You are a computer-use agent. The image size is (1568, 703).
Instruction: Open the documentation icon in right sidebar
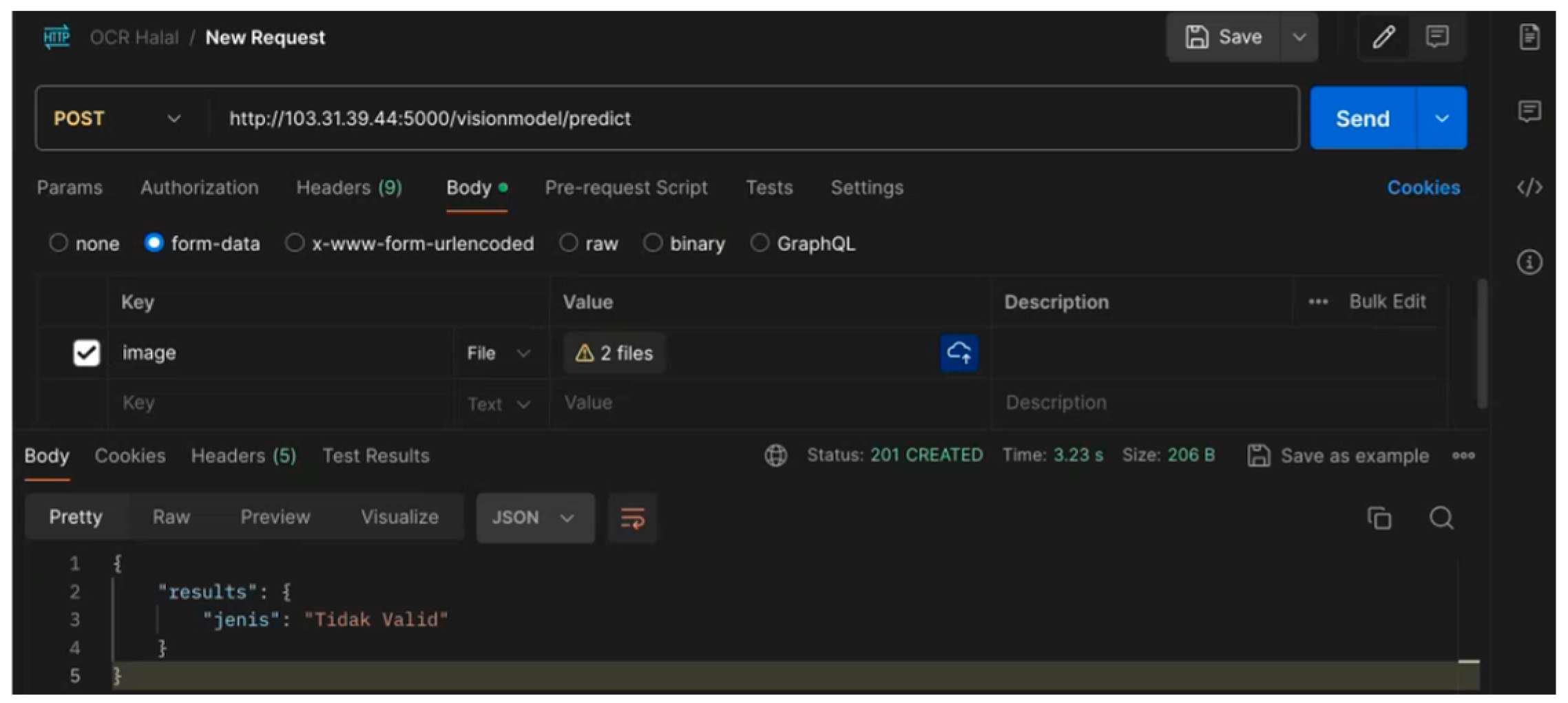pos(1529,37)
